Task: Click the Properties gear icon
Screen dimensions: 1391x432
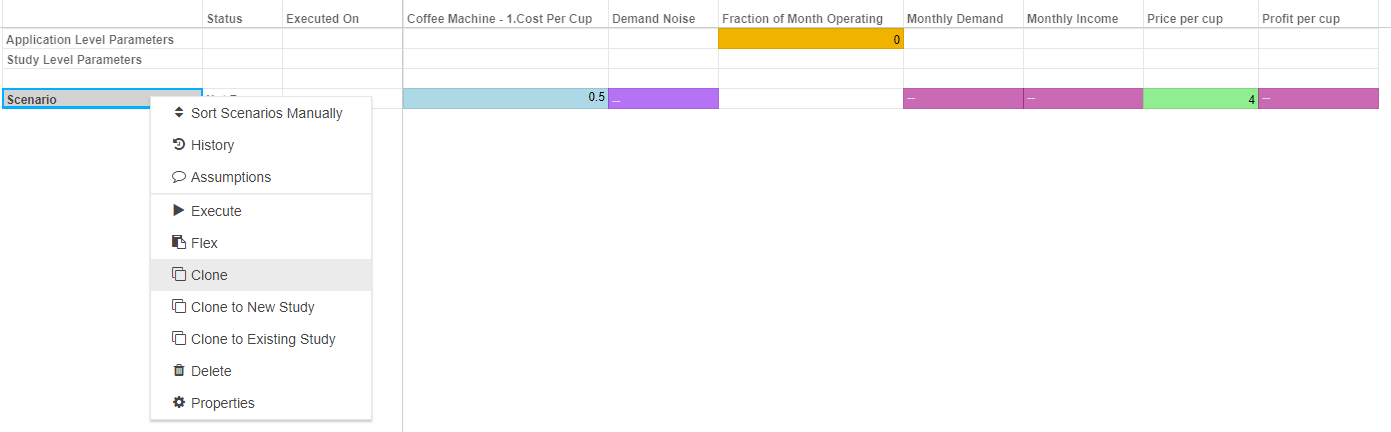Action: point(179,403)
